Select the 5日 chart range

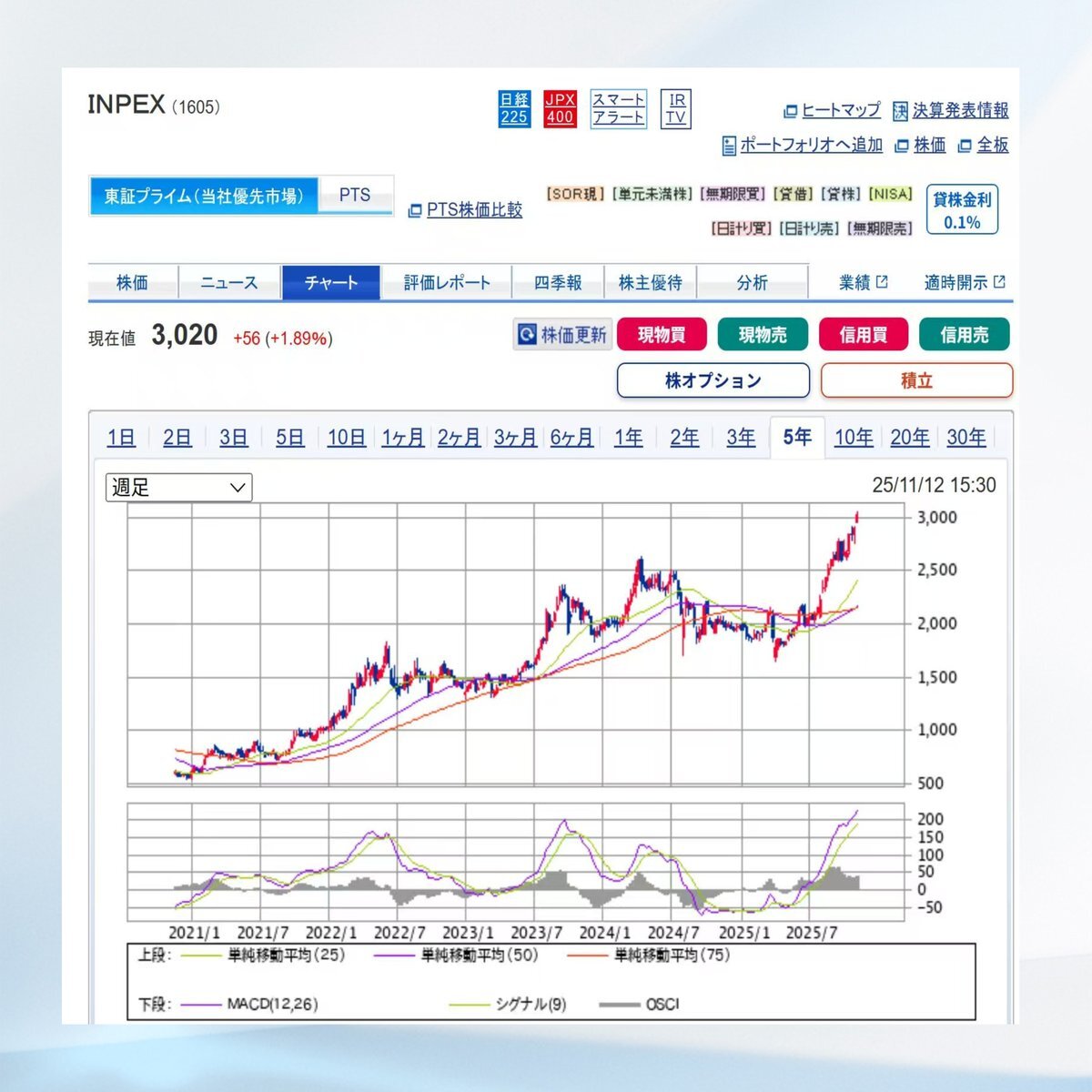tap(290, 438)
